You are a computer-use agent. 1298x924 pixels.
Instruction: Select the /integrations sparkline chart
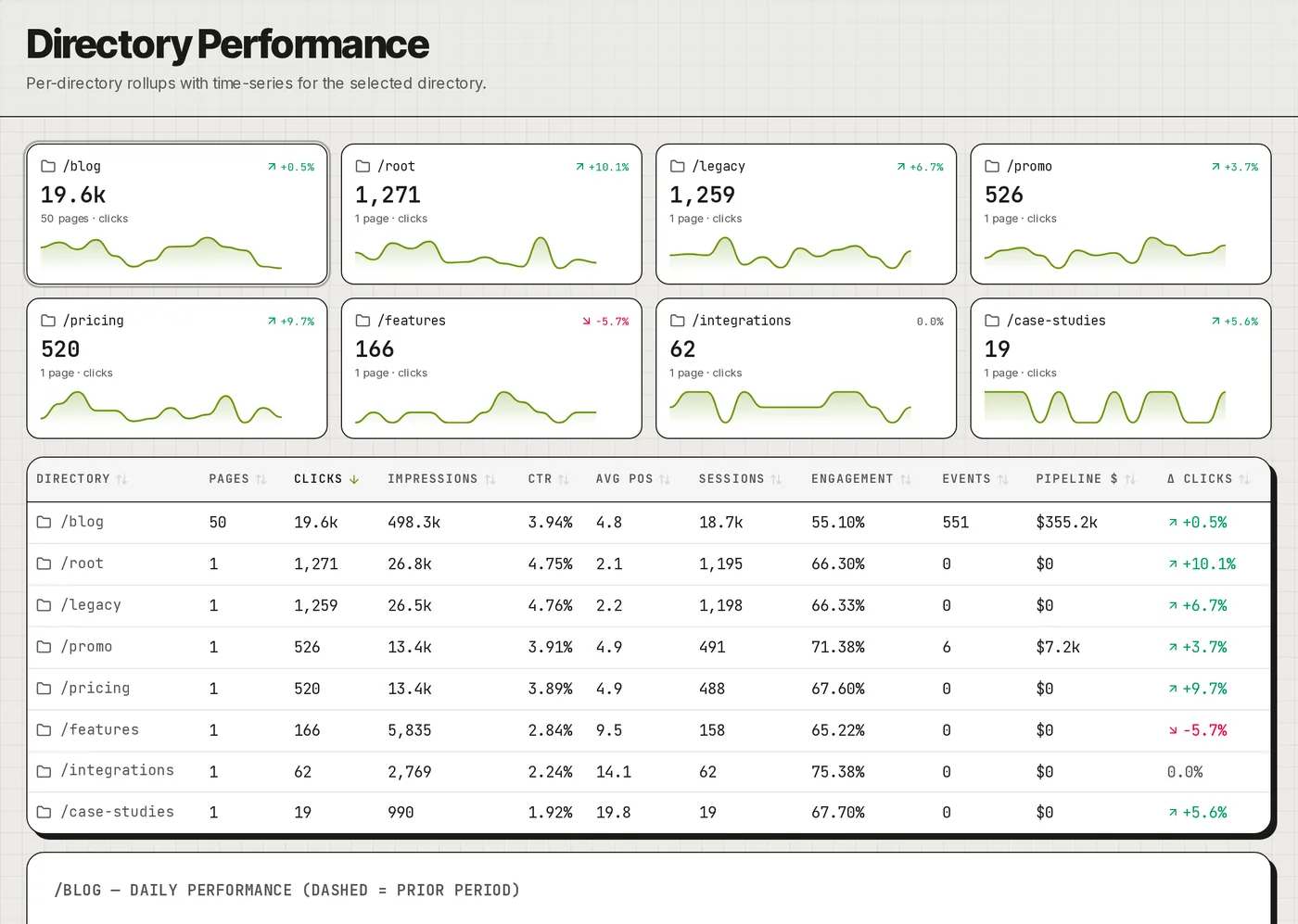(x=791, y=407)
